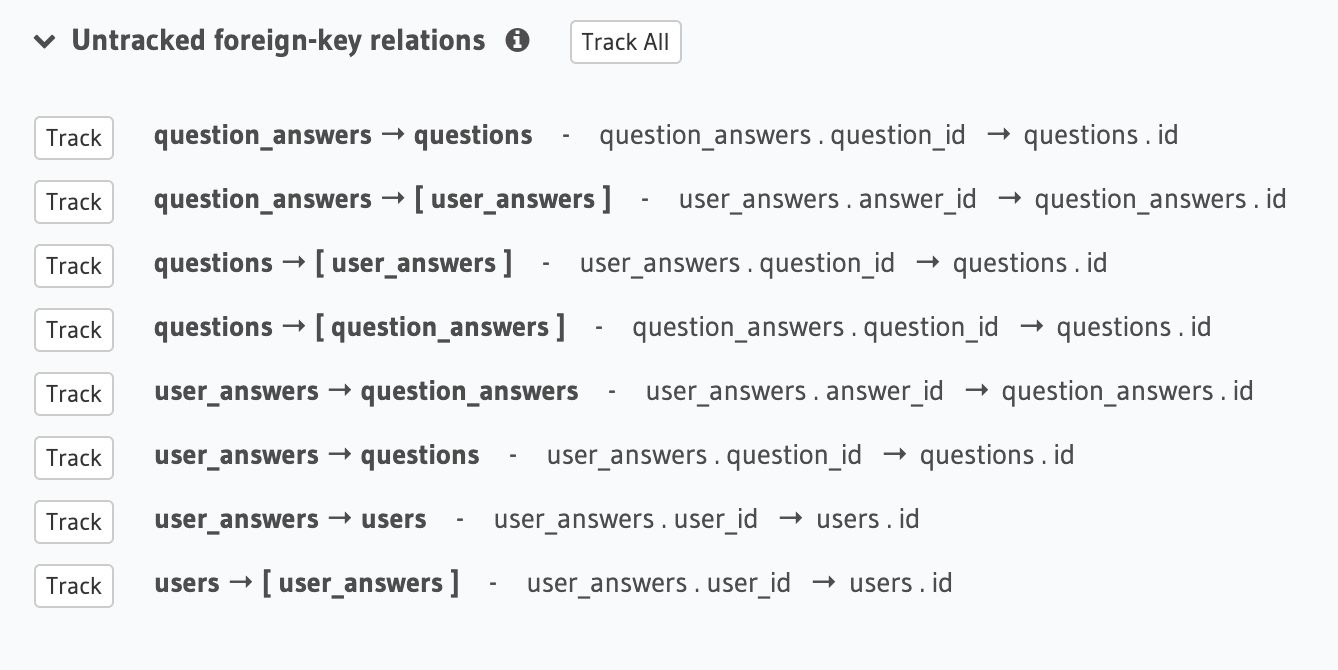Track the questions → [ question_answers ] relation
The height and width of the screenshot is (670, 1338).
tap(74, 330)
